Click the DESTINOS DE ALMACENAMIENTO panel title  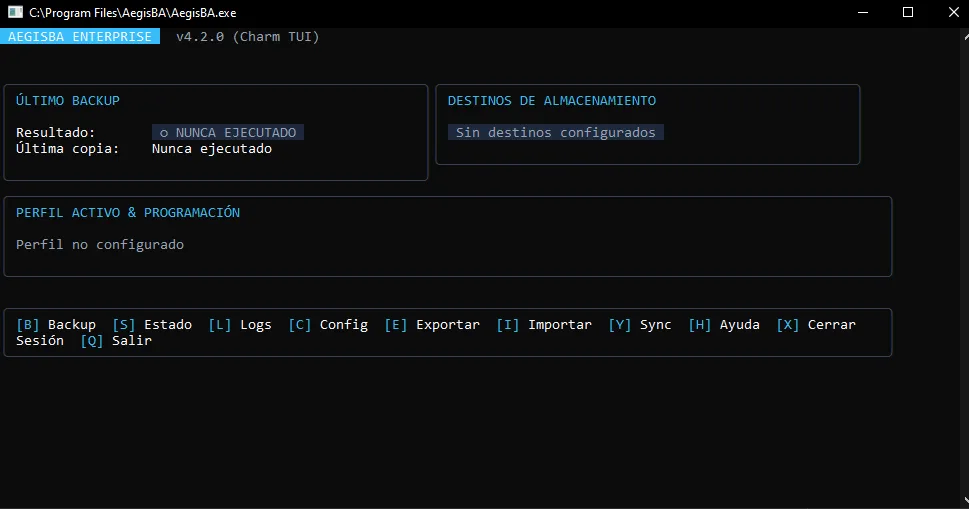tap(552, 101)
